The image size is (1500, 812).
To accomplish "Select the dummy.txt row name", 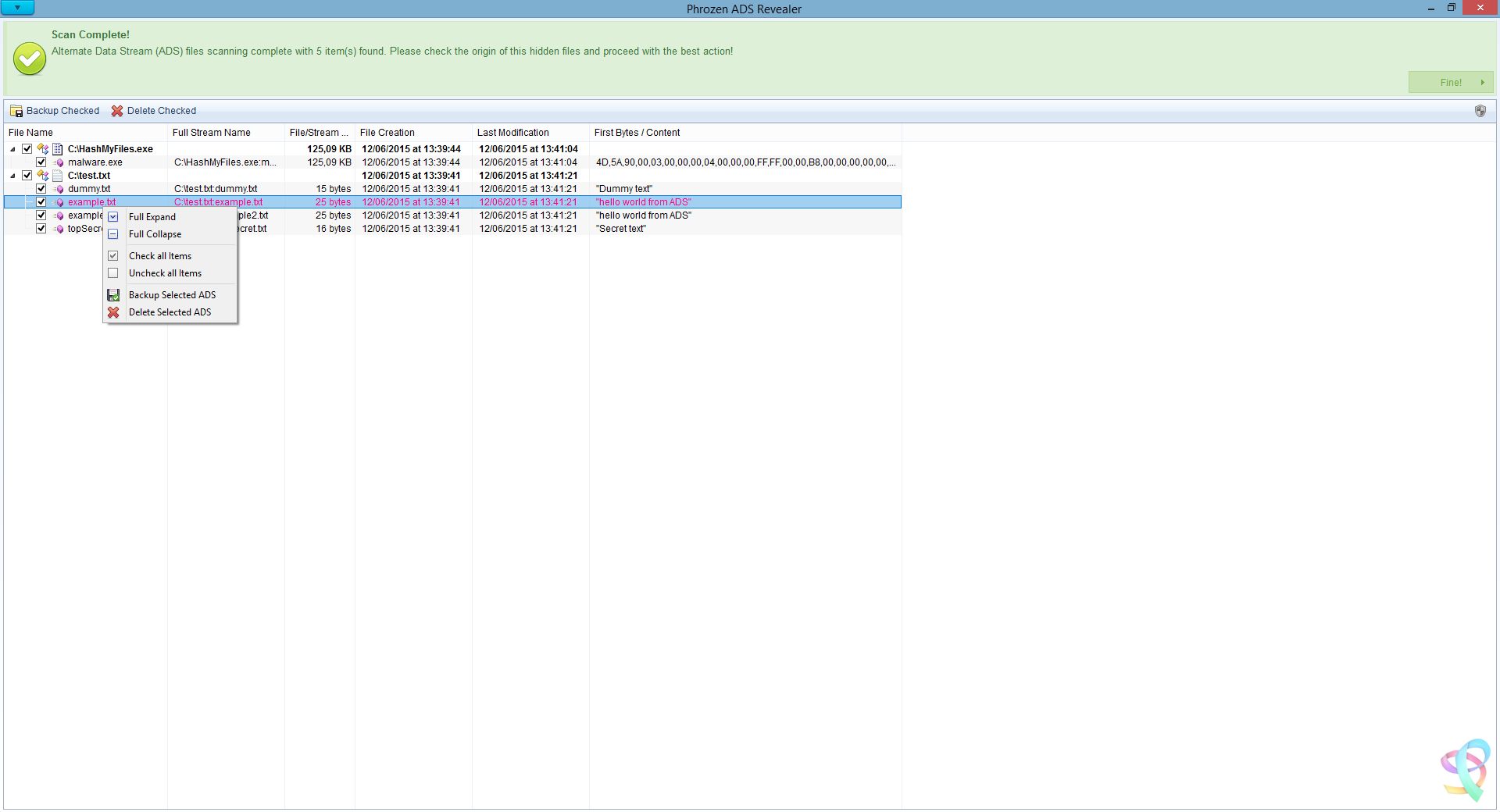I will click(x=89, y=189).
